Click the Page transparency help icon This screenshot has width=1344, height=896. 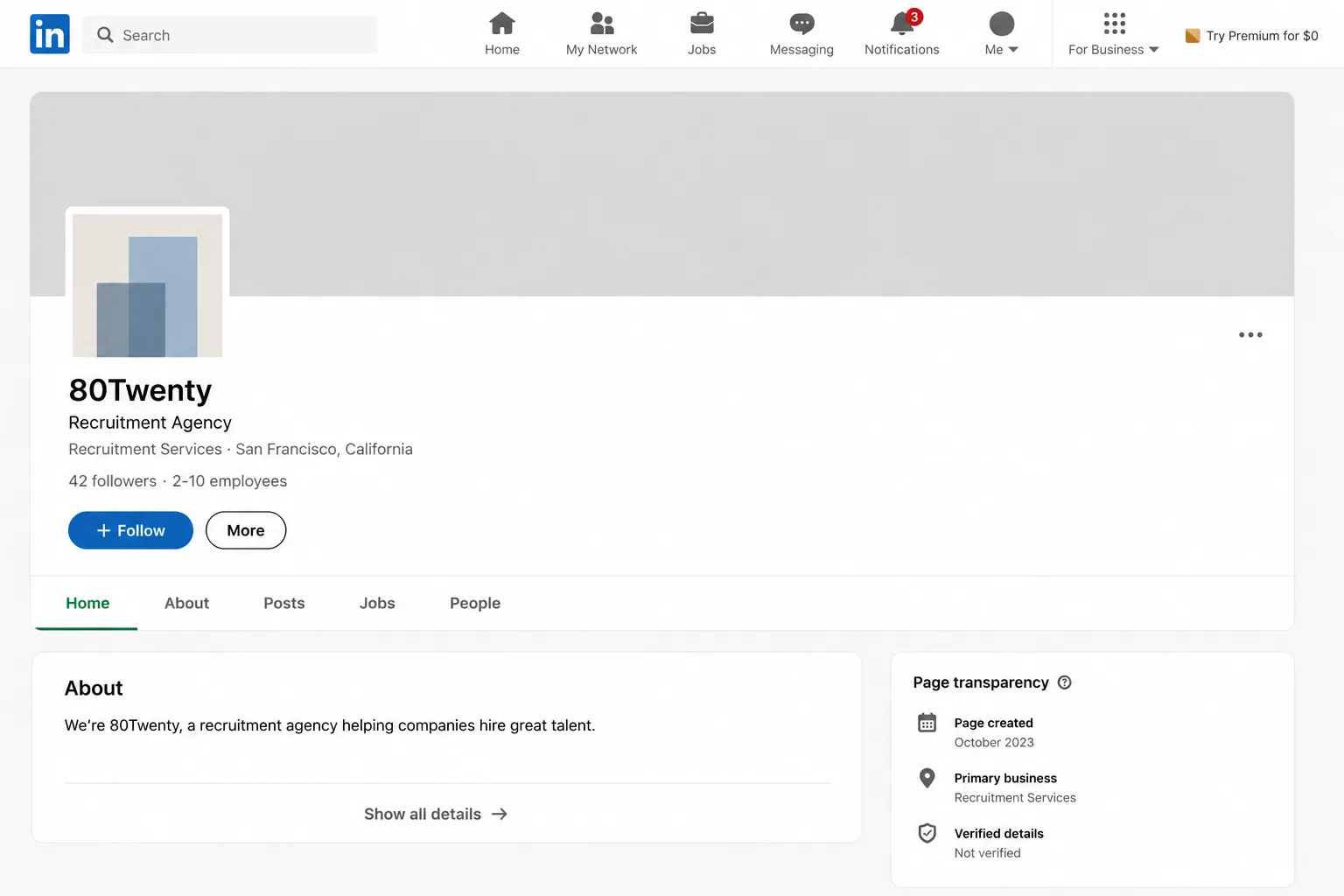[1064, 682]
